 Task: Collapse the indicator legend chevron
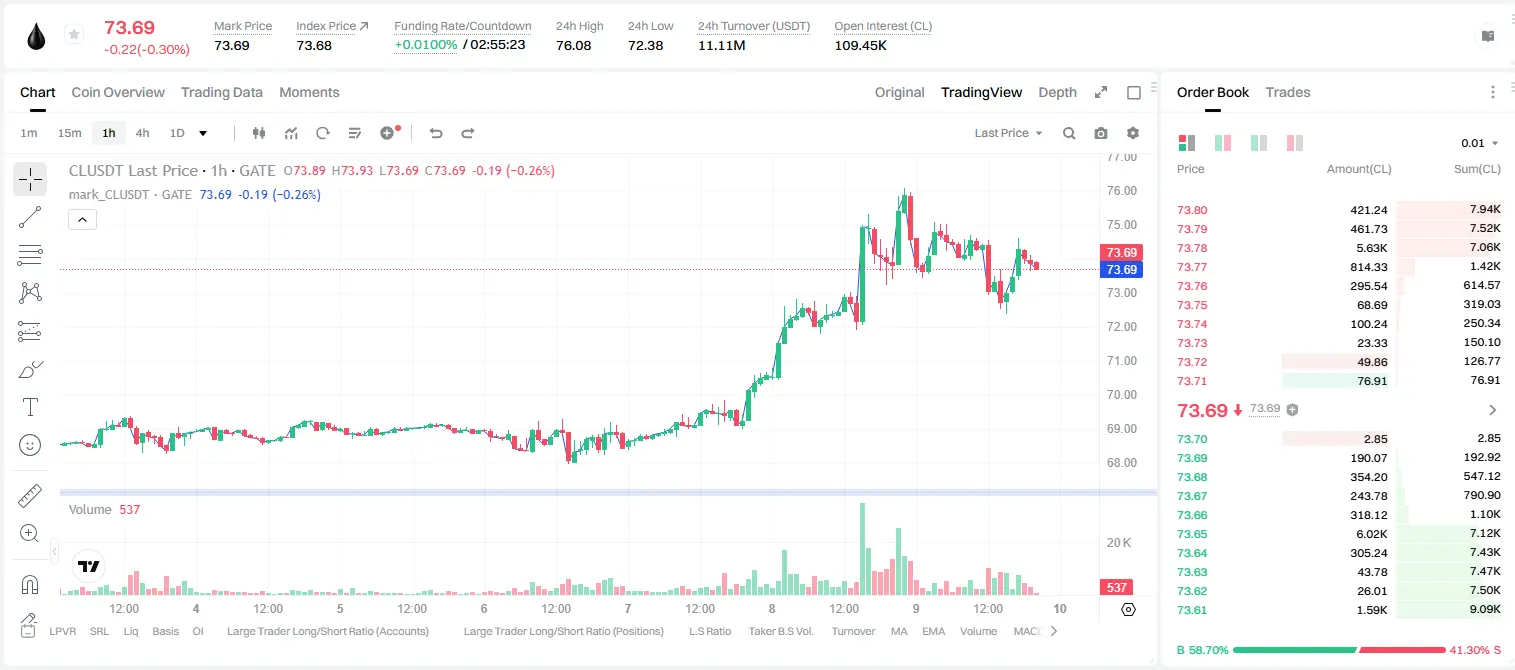(82, 220)
